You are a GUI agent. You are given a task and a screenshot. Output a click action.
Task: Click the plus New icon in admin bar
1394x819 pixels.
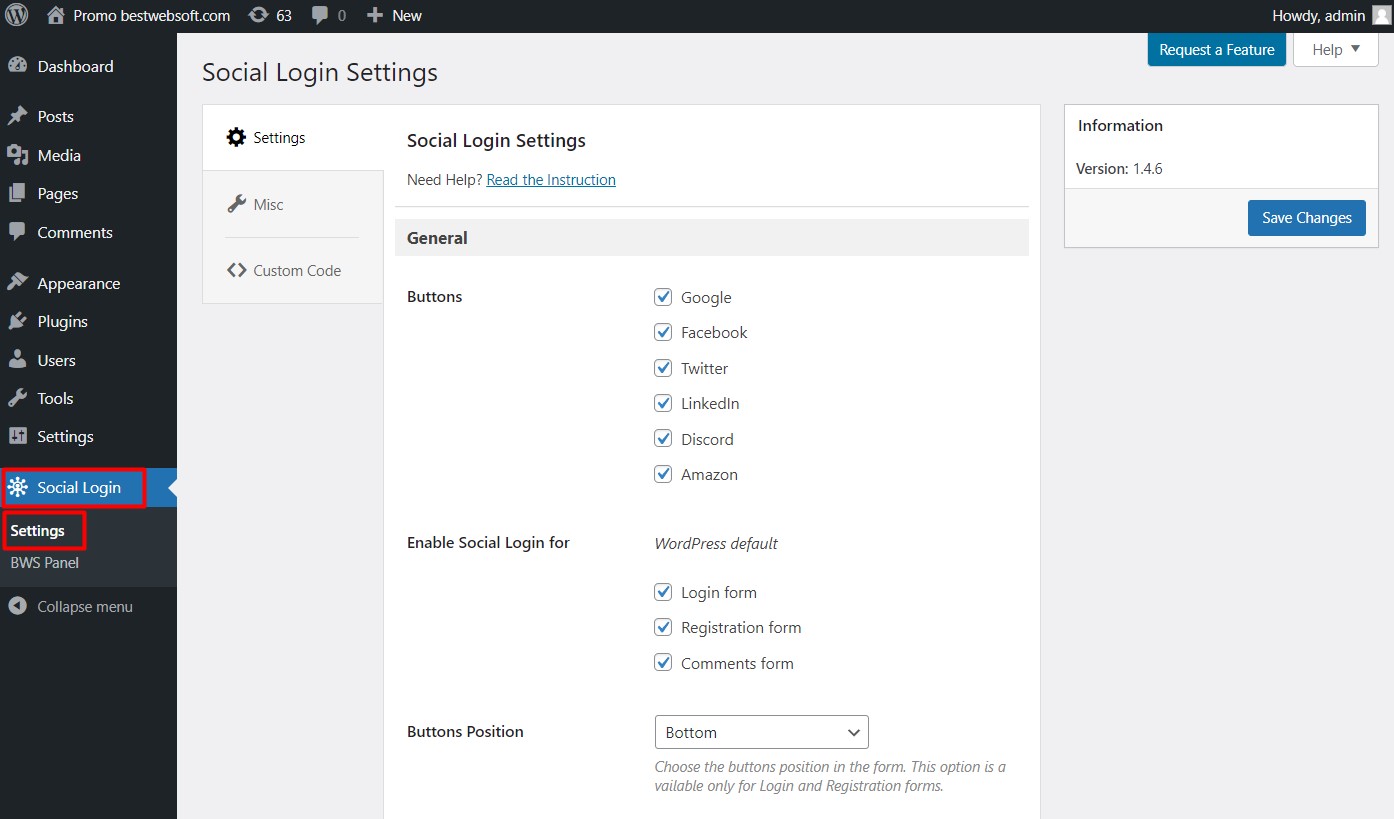click(375, 15)
